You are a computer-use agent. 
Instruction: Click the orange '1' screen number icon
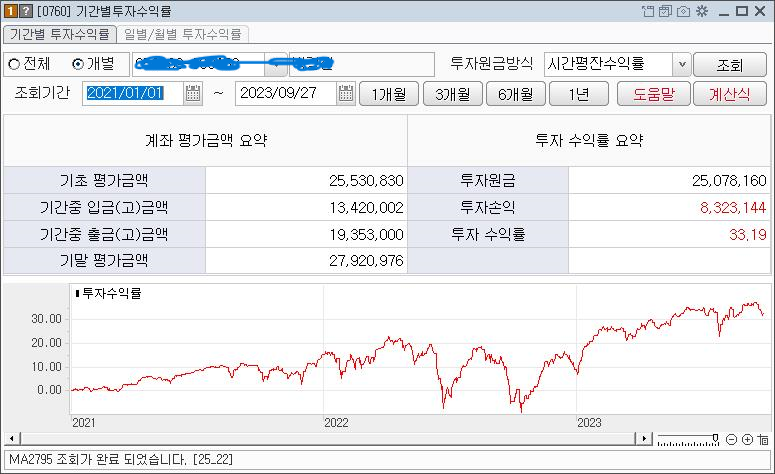click(10, 11)
